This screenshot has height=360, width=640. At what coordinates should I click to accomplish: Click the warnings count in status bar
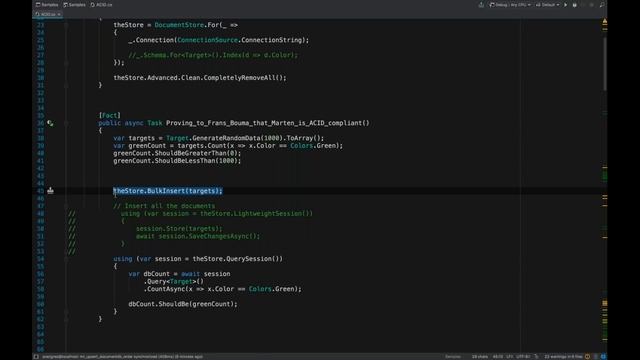(563, 357)
